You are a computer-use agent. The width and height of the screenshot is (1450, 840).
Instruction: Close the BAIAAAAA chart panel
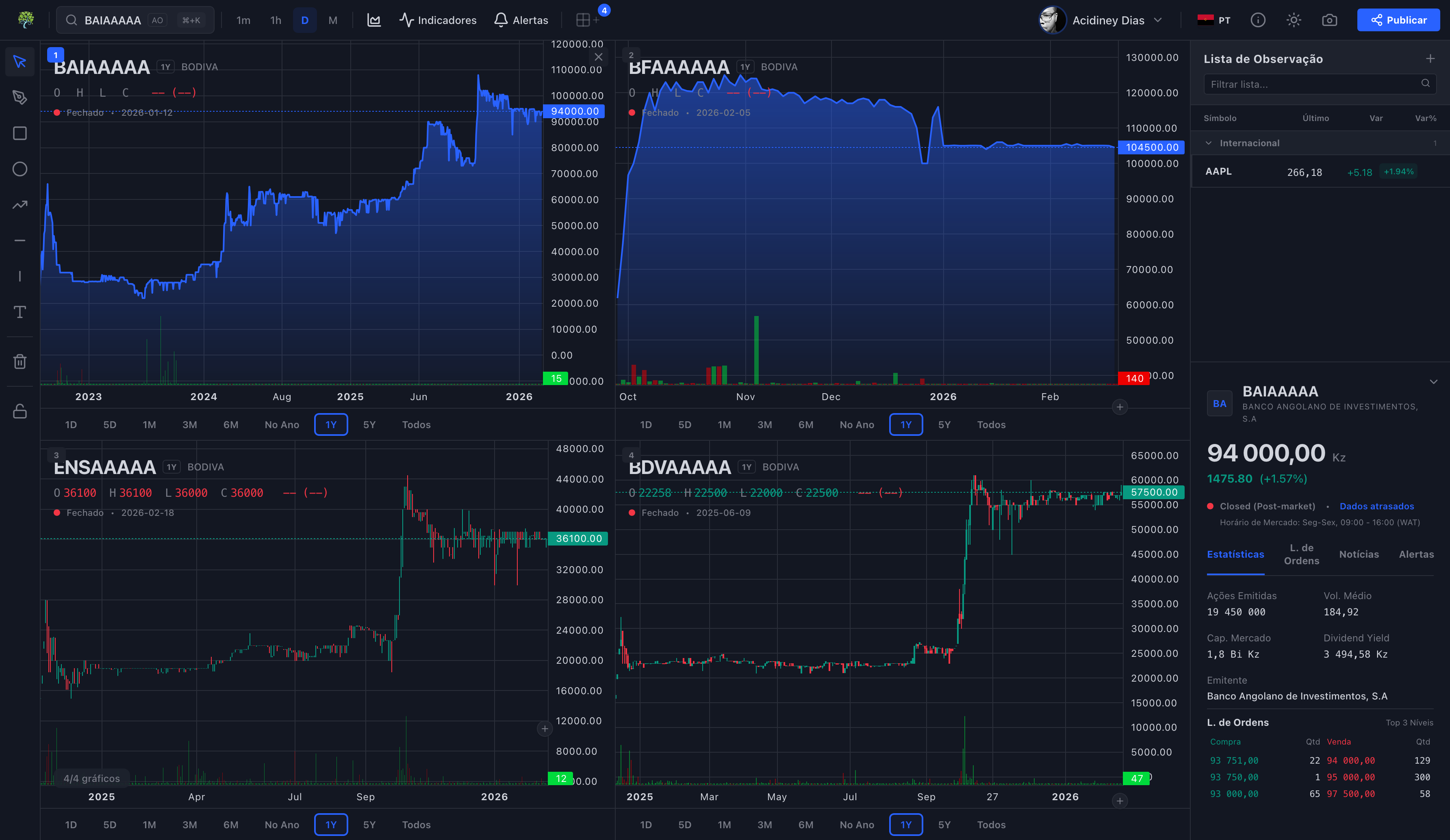599,56
